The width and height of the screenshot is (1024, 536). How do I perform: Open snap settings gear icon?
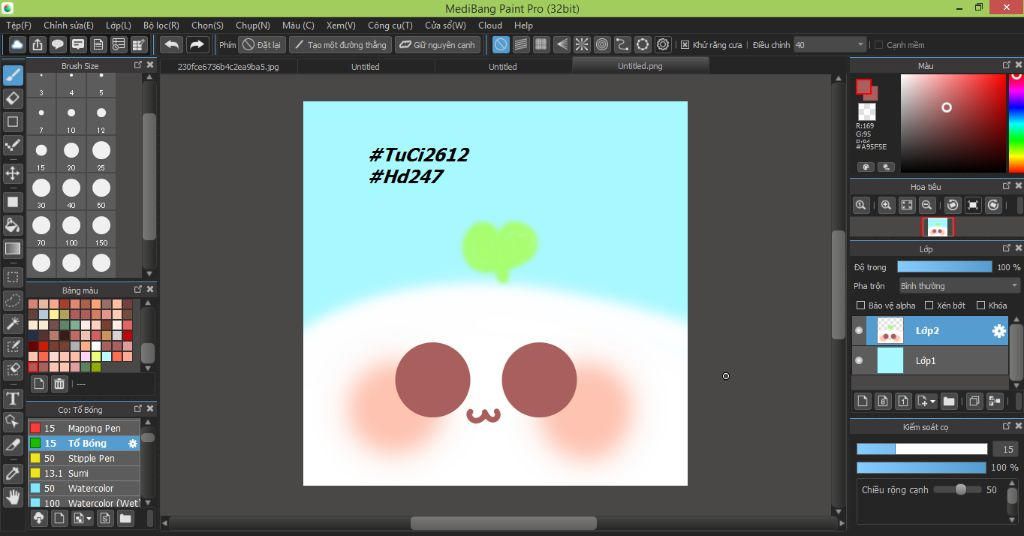tap(663, 44)
